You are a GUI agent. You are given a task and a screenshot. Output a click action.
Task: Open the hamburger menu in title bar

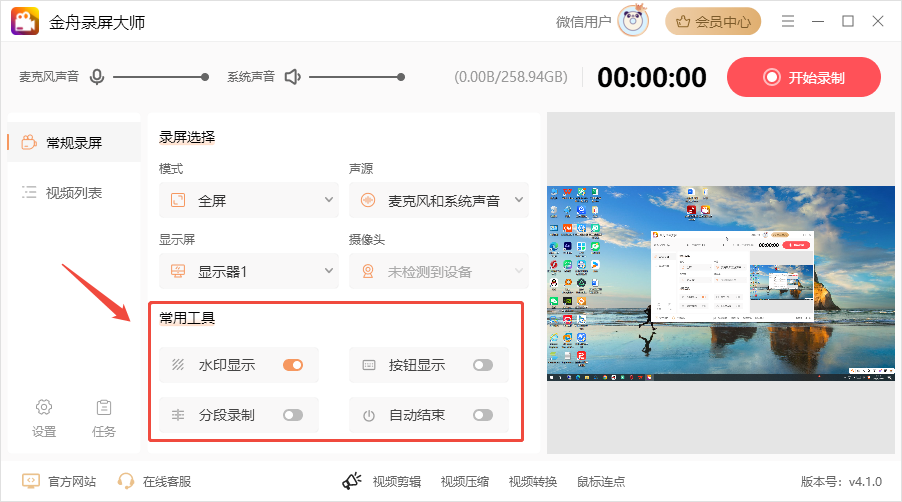pyautogui.click(x=788, y=21)
